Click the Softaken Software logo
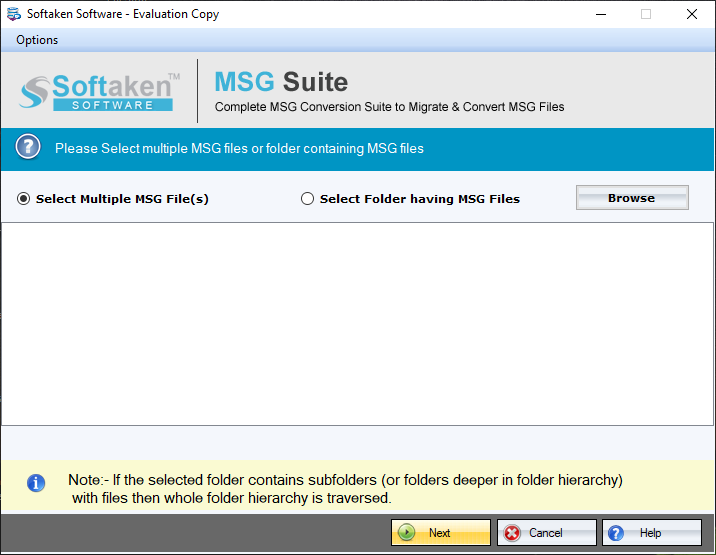The height and width of the screenshot is (555, 716). click(x=100, y=91)
